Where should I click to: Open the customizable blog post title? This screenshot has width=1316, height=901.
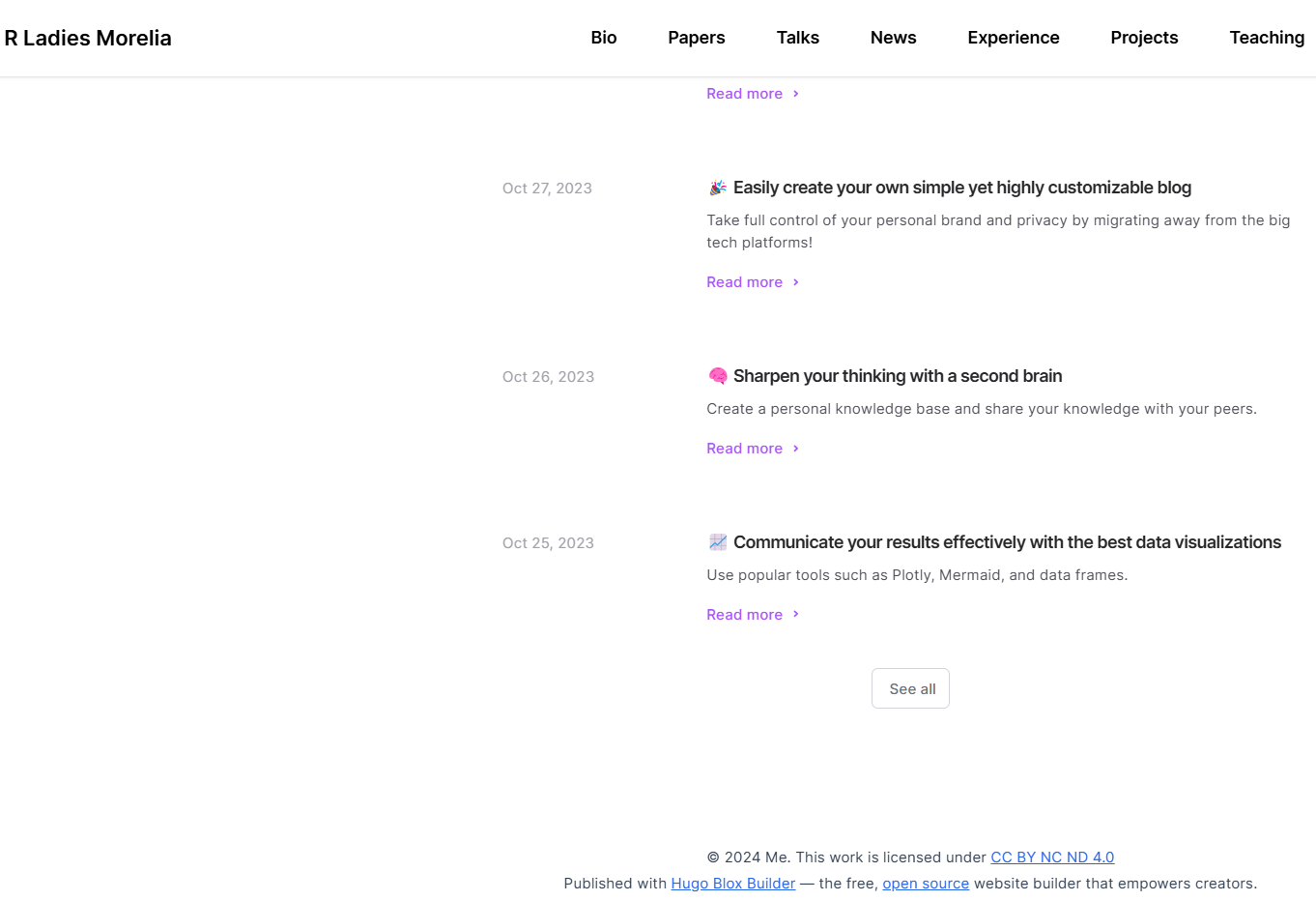click(962, 188)
